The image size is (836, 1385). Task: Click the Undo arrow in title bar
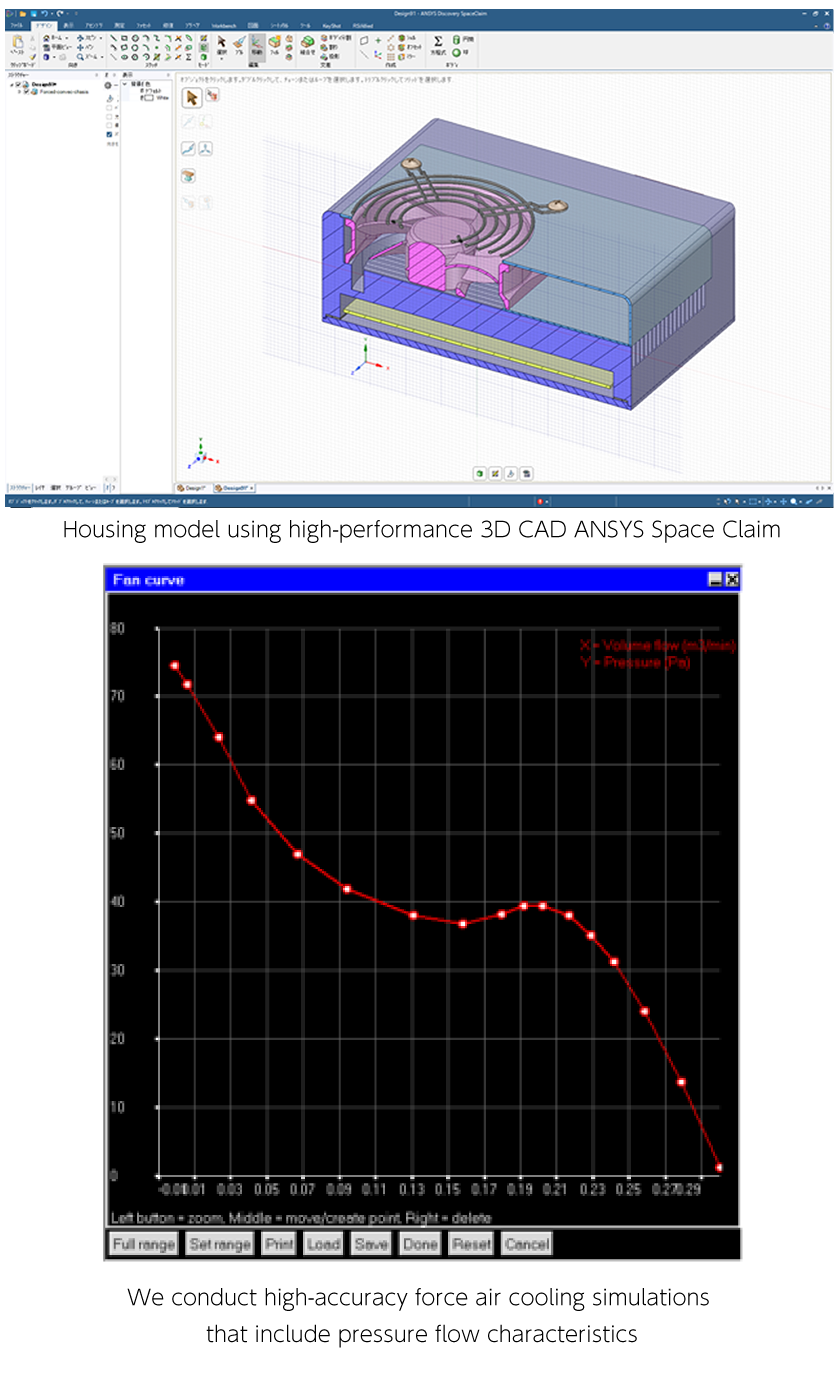(46, 13)
